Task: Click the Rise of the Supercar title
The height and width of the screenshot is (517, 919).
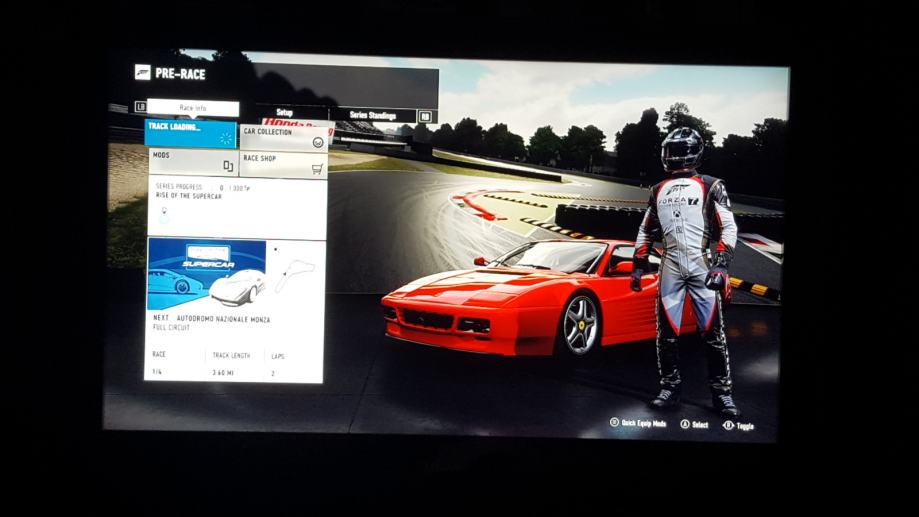Action: (x=189, y=196)
